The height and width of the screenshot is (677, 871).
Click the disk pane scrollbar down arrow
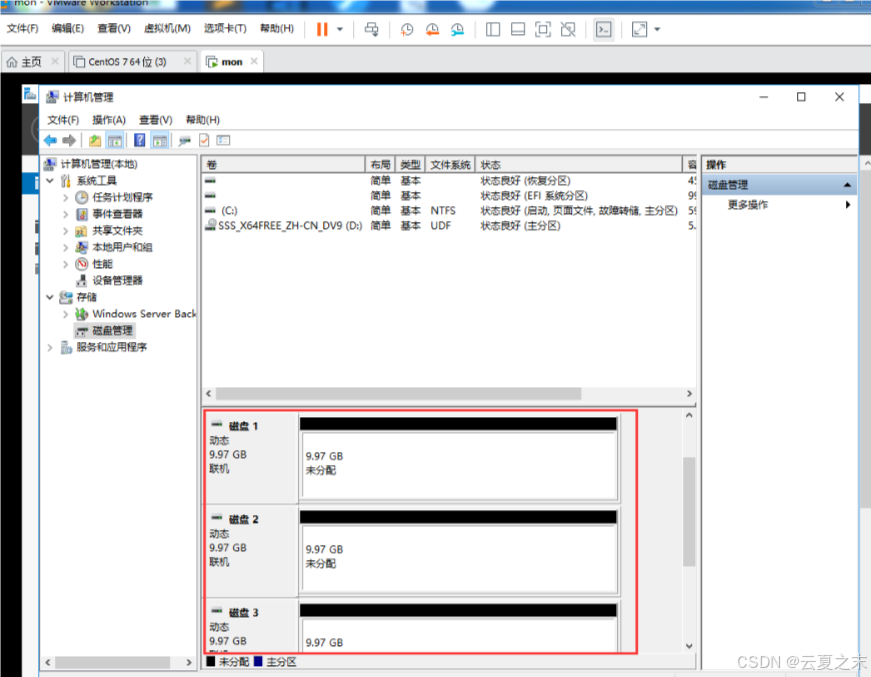pos(689,646)
